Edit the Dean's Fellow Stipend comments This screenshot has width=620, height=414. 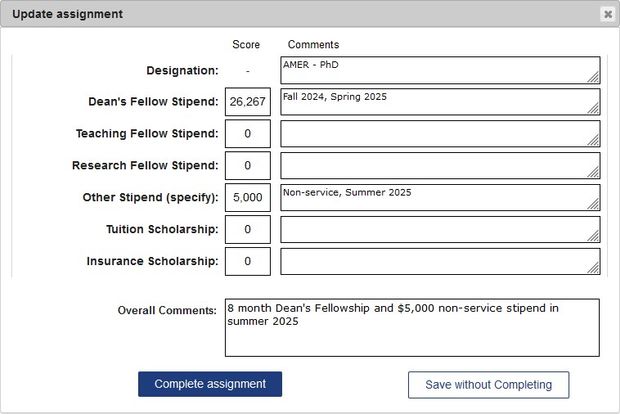tap(438, 102)
